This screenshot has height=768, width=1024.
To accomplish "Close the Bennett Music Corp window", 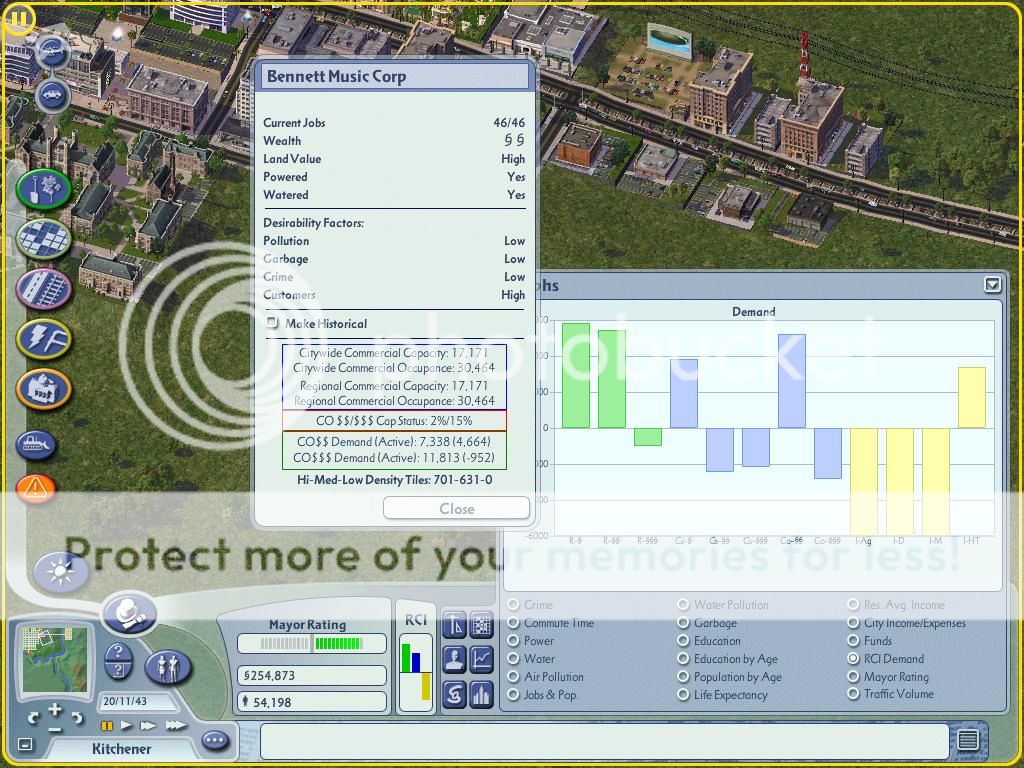I will click(x=456, y=508).
